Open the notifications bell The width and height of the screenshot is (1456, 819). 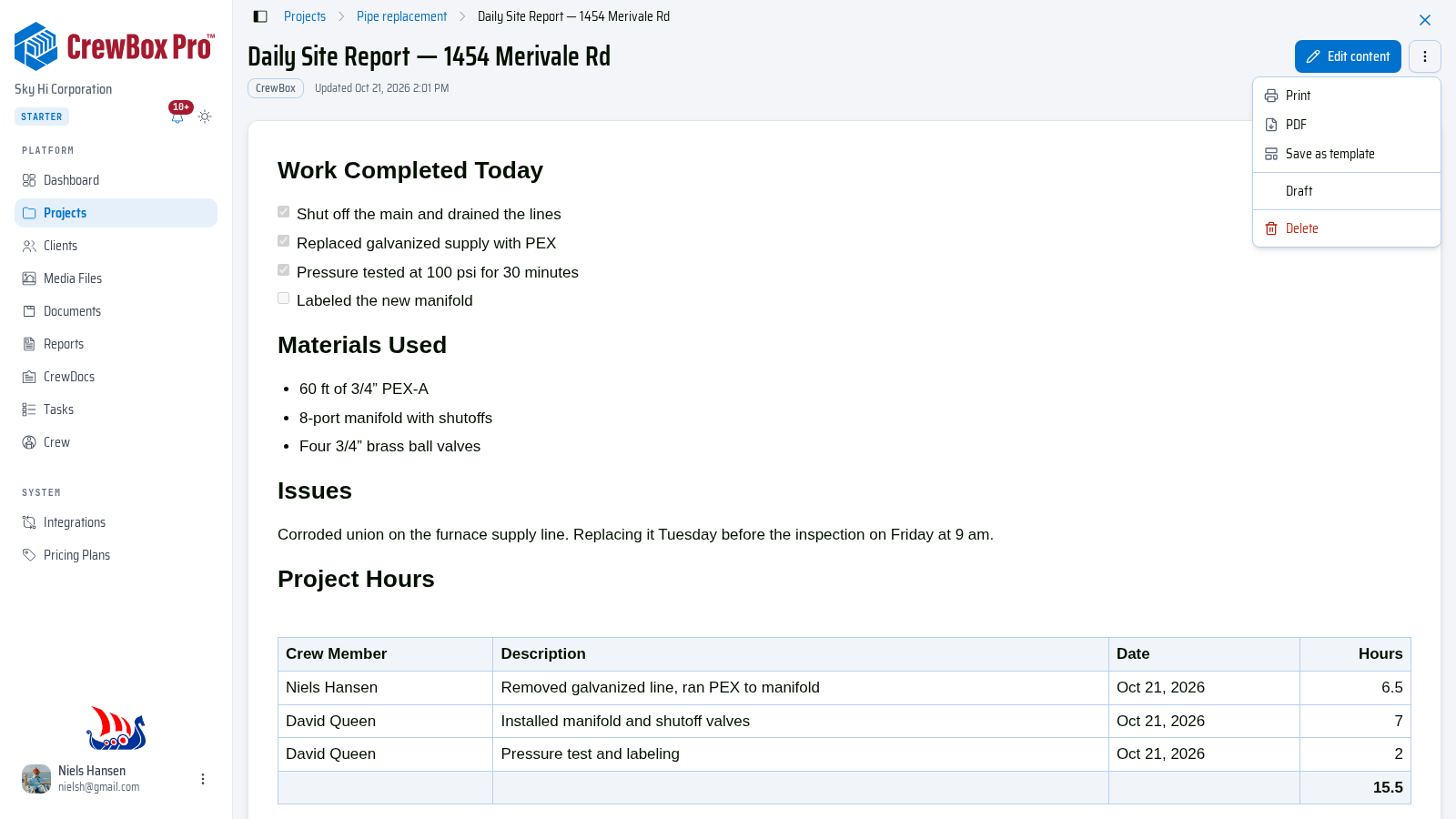coord(177,116)
